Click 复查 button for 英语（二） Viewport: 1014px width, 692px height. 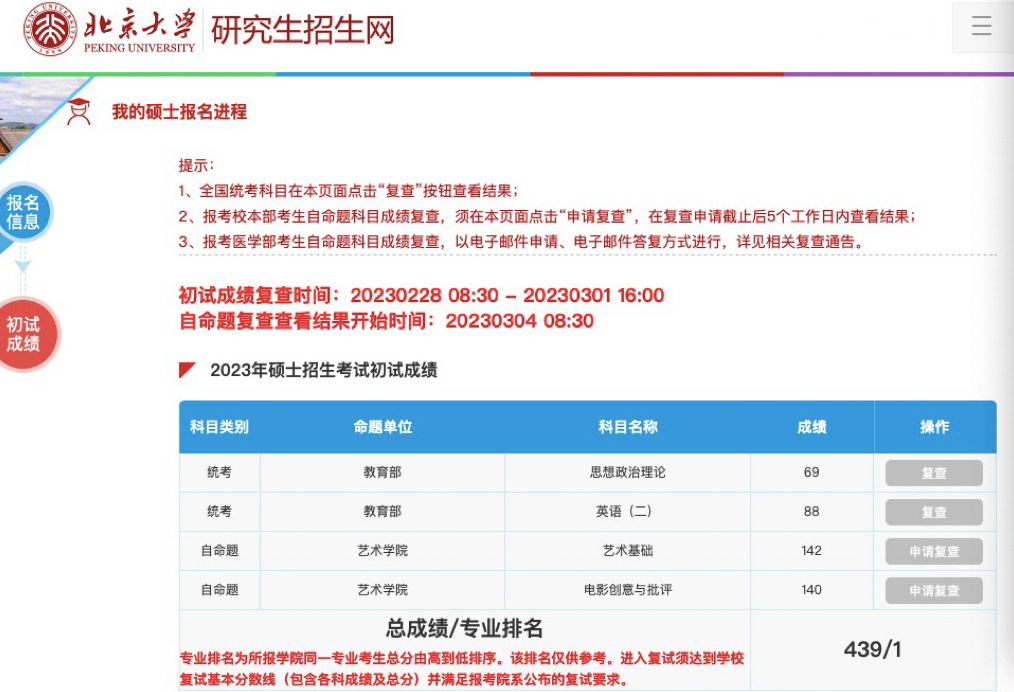coord(934,512)
